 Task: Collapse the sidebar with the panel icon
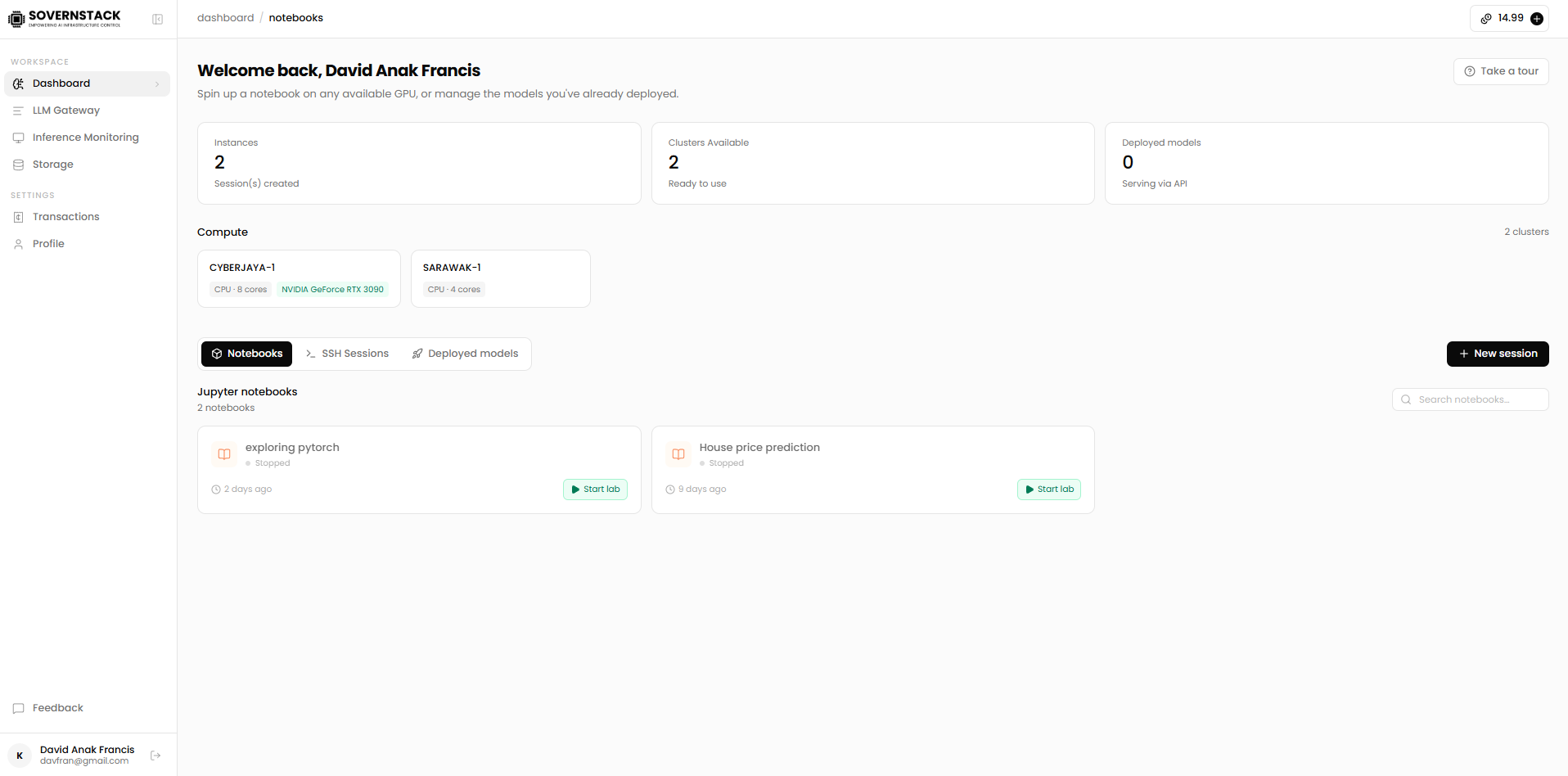click(x=157, y=19)
